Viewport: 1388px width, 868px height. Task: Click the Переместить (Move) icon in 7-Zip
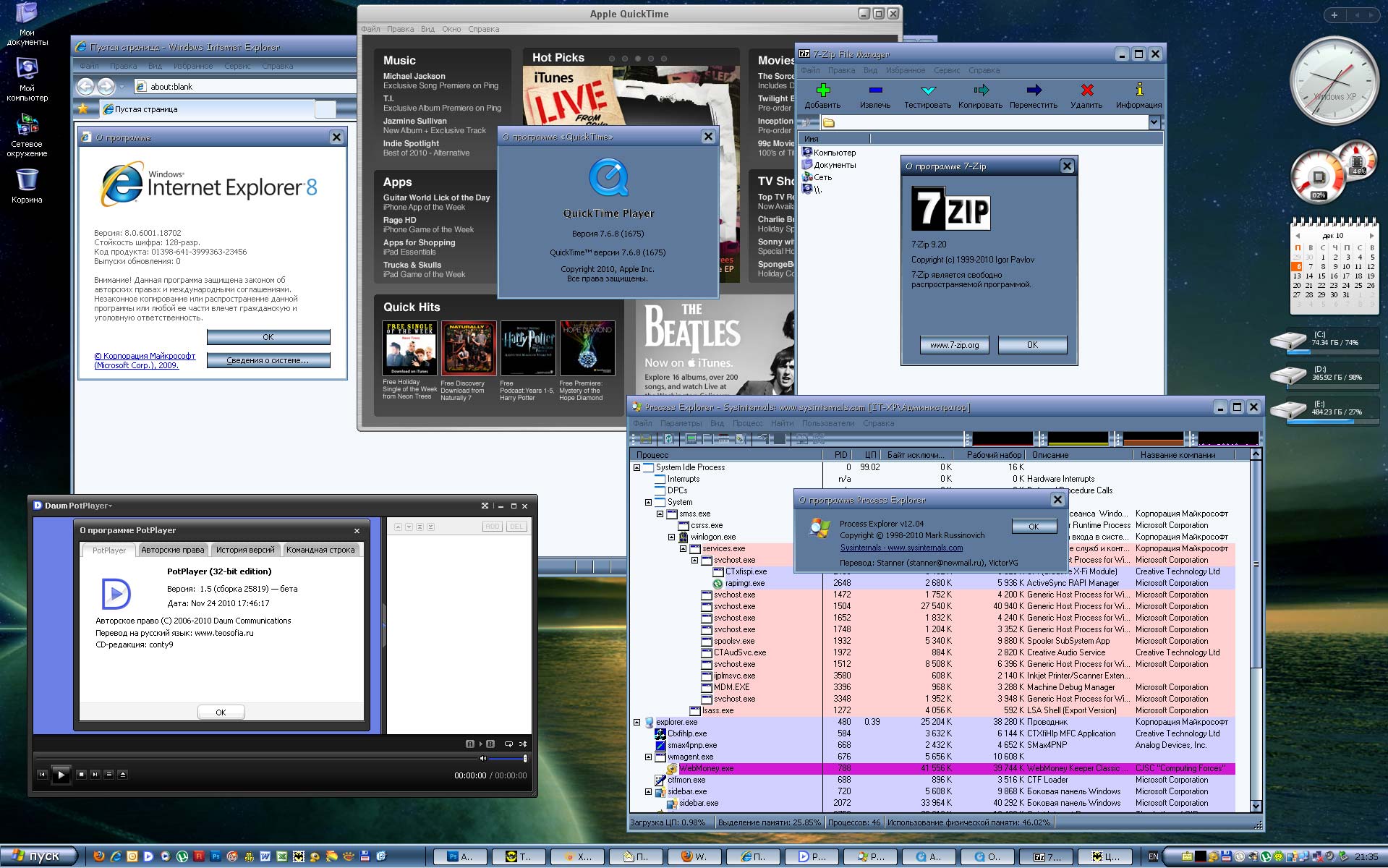(x=1034, y=90)
